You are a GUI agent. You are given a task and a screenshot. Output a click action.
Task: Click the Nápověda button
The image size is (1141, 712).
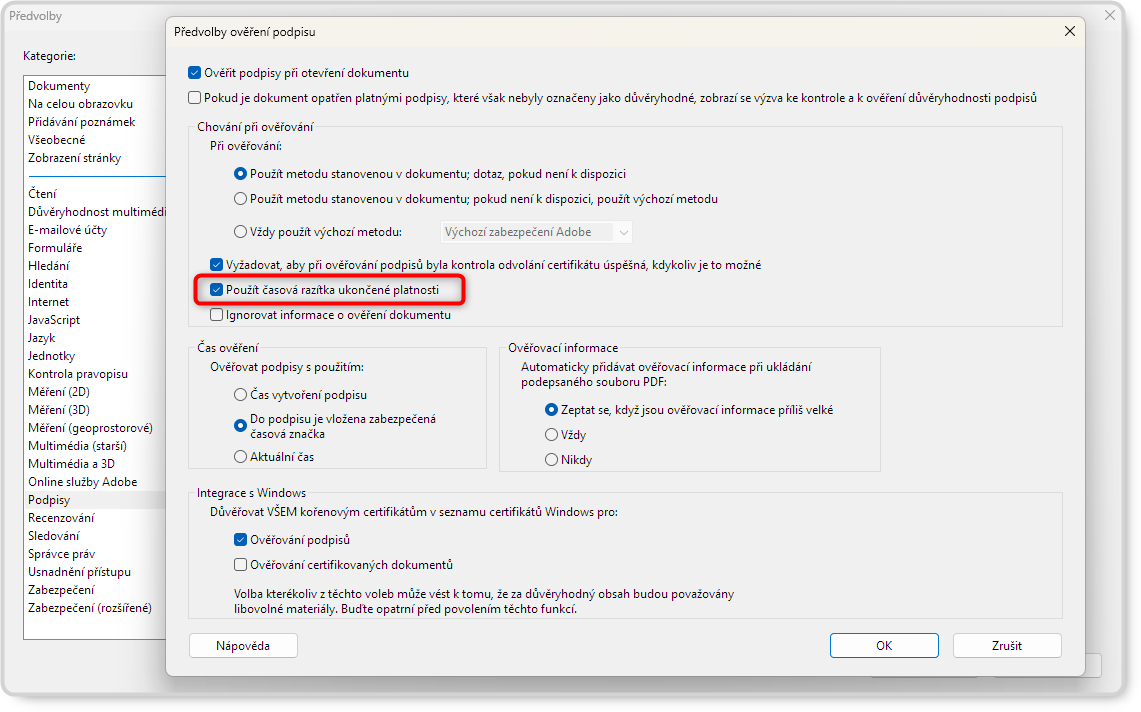[243, 646]
